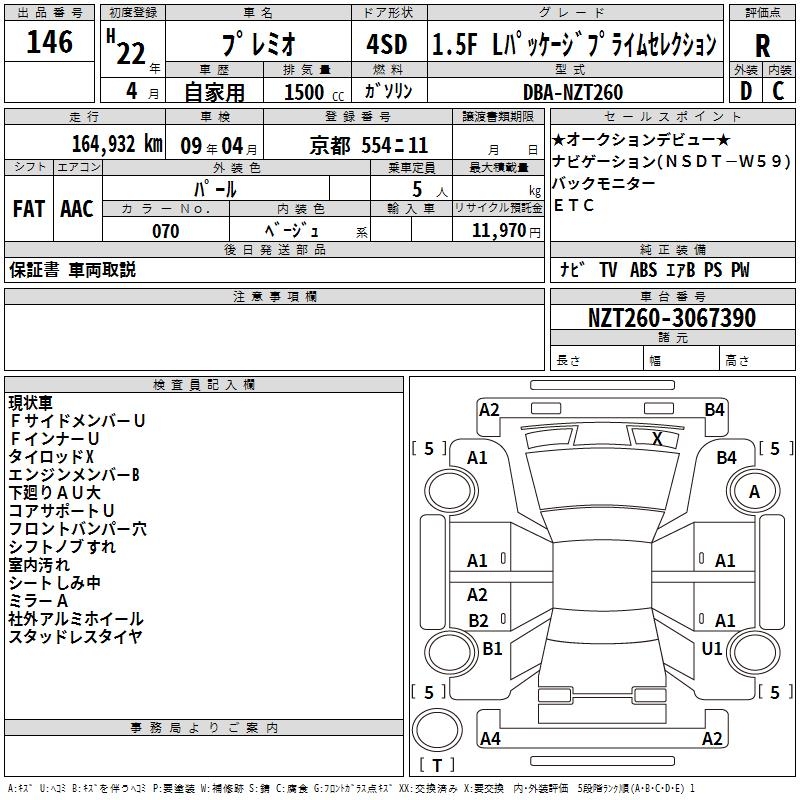Select the 注意事項欄 section header
The height and width of the screenshot is (800, 800).
[x=274, y=296]
